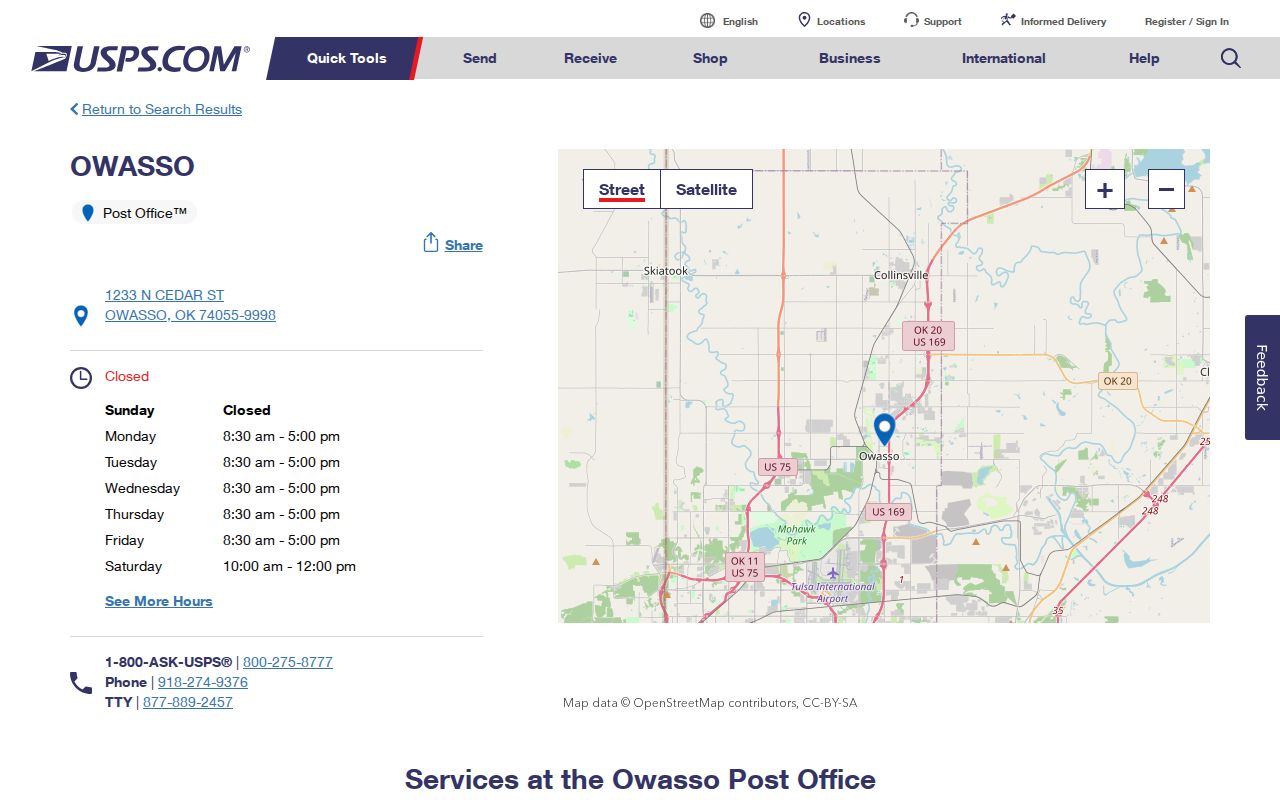
Task: Click the OWASSO heading
Action: point(132,166)
